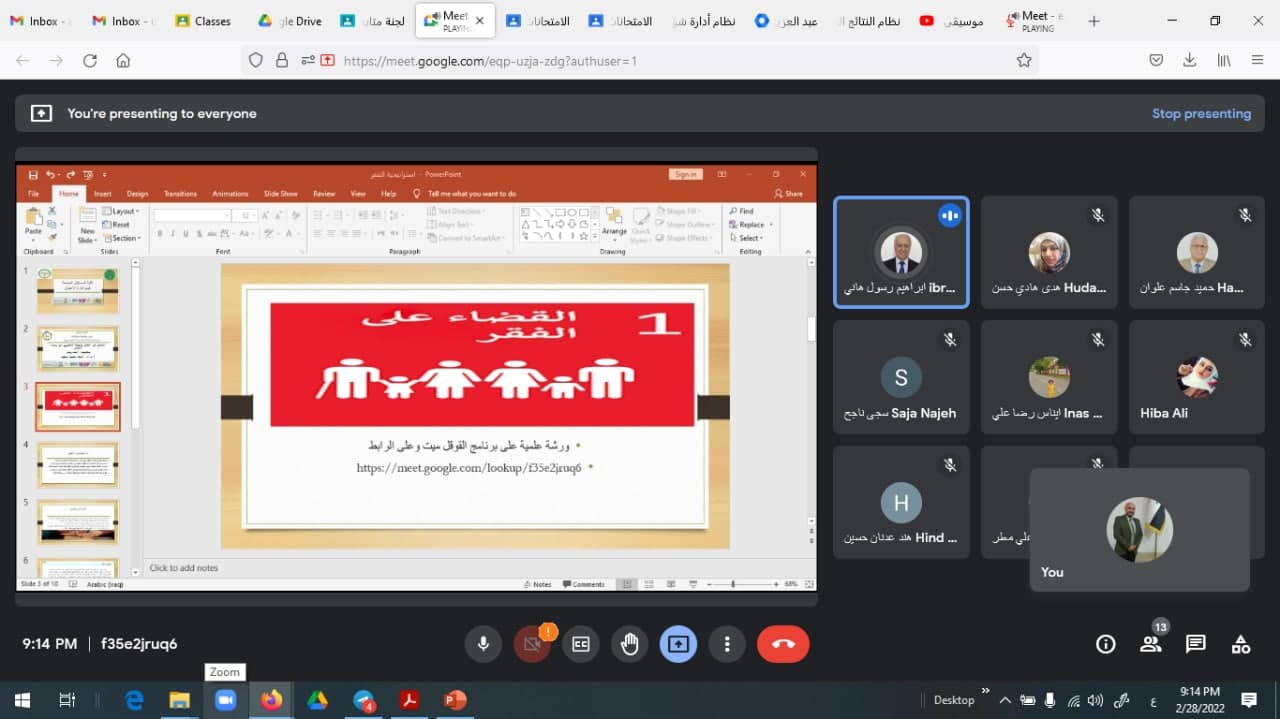Open meeting details info icon

tap(1105, 645)
